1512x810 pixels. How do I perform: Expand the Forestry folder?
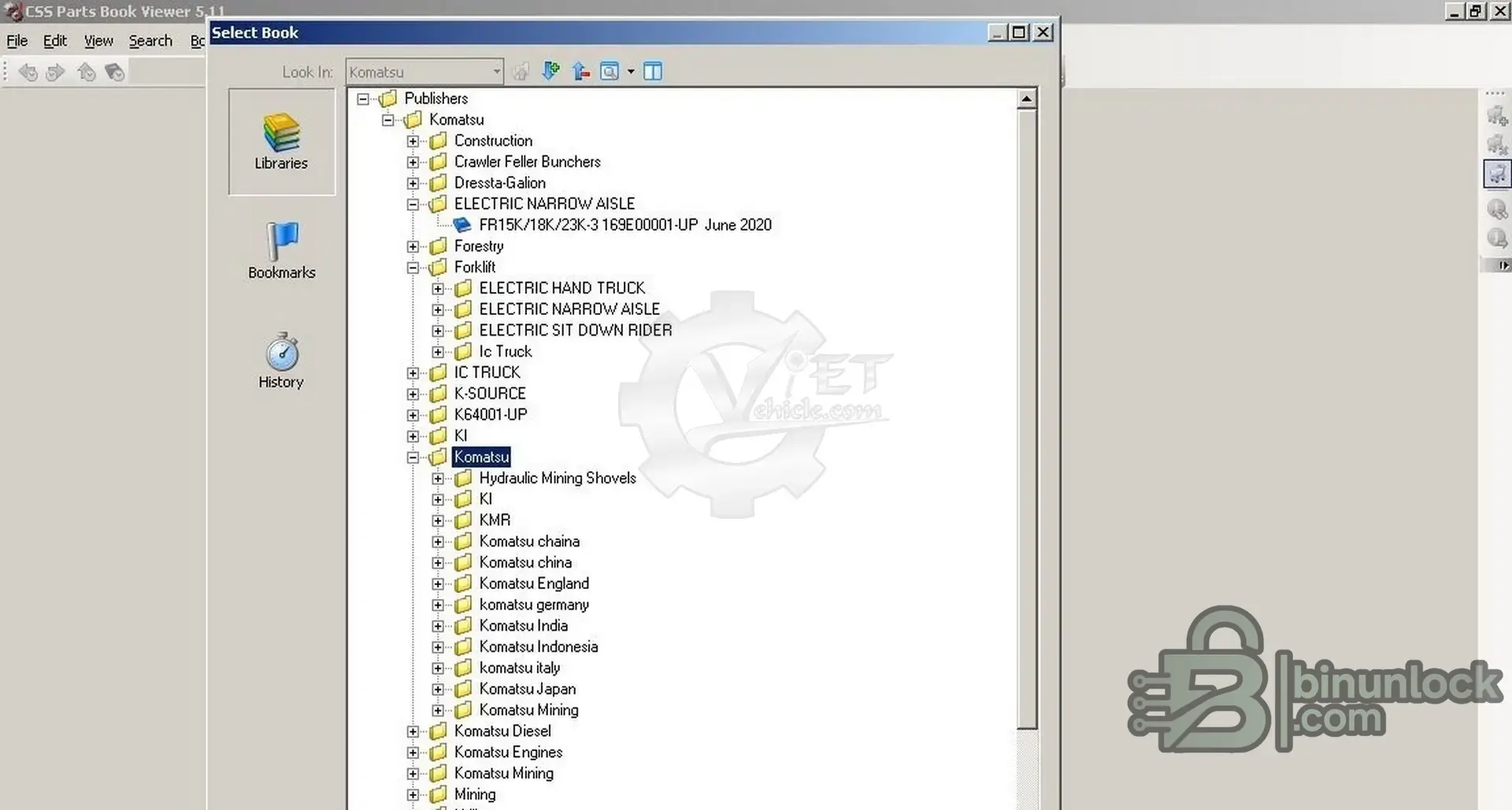413,246
